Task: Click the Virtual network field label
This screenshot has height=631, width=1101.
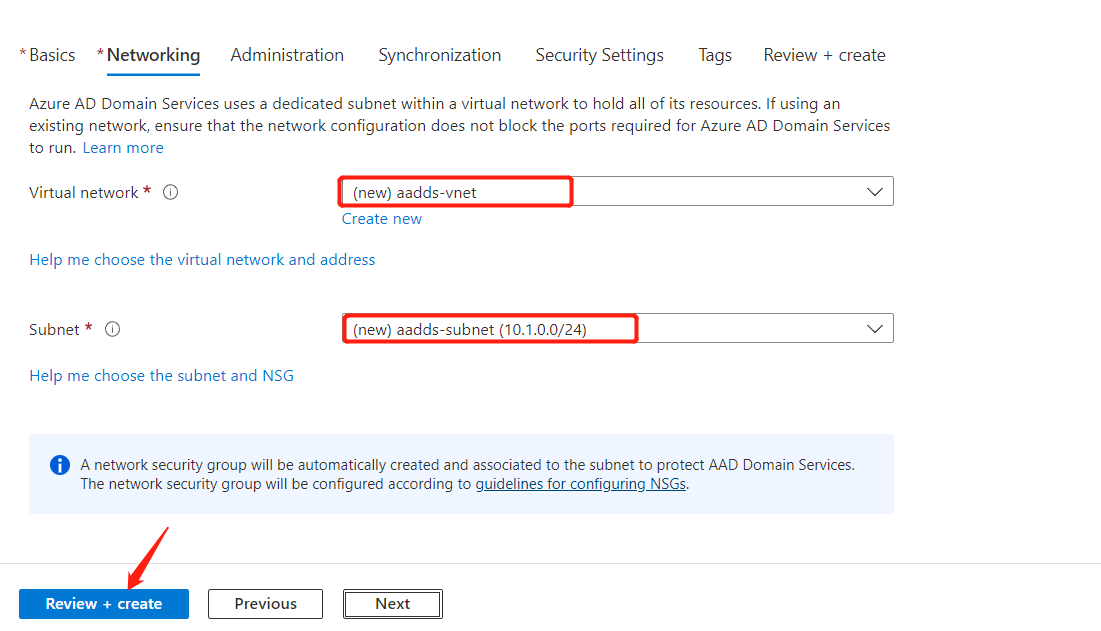Action: coord(84,192)
